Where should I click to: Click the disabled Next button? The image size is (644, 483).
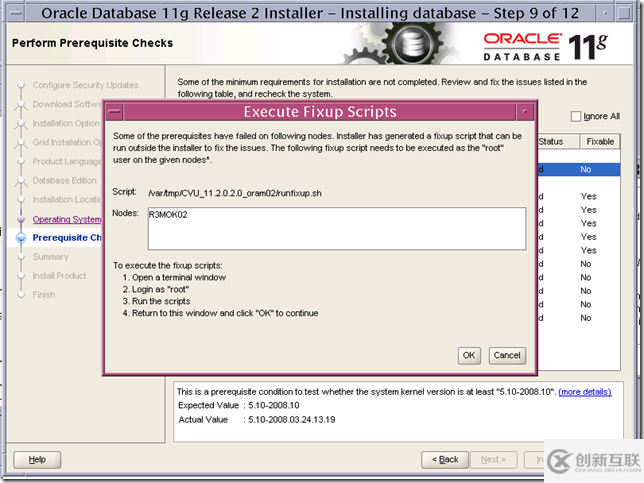[493, 460]
